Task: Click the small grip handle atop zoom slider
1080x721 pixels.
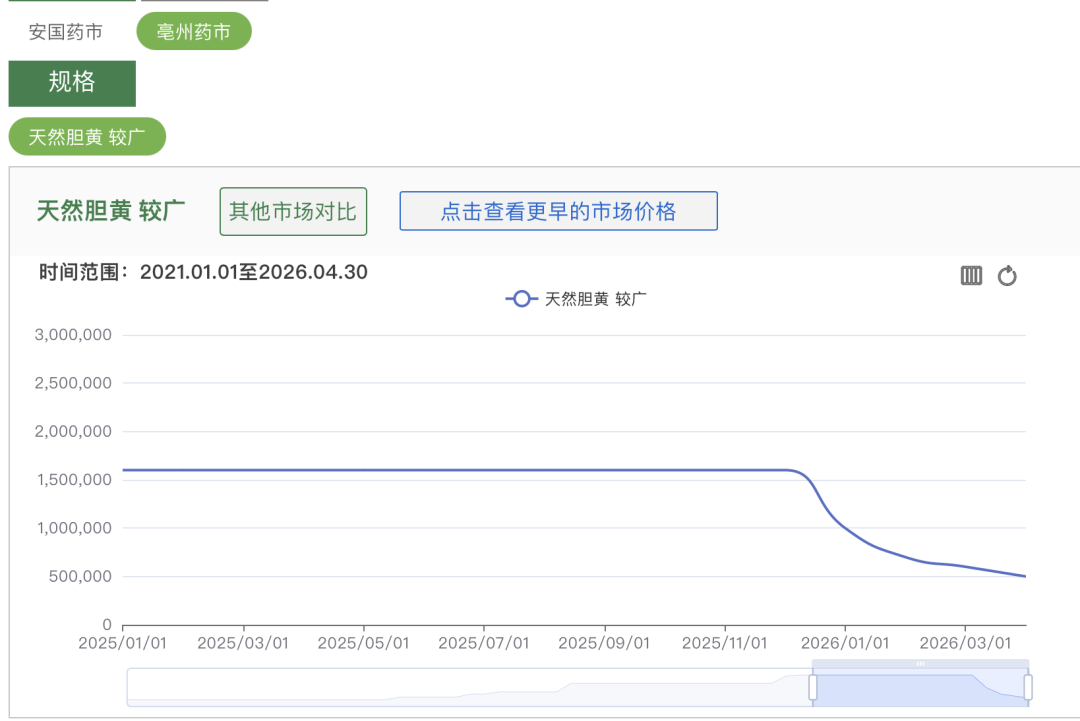Action: coord(920,664)
